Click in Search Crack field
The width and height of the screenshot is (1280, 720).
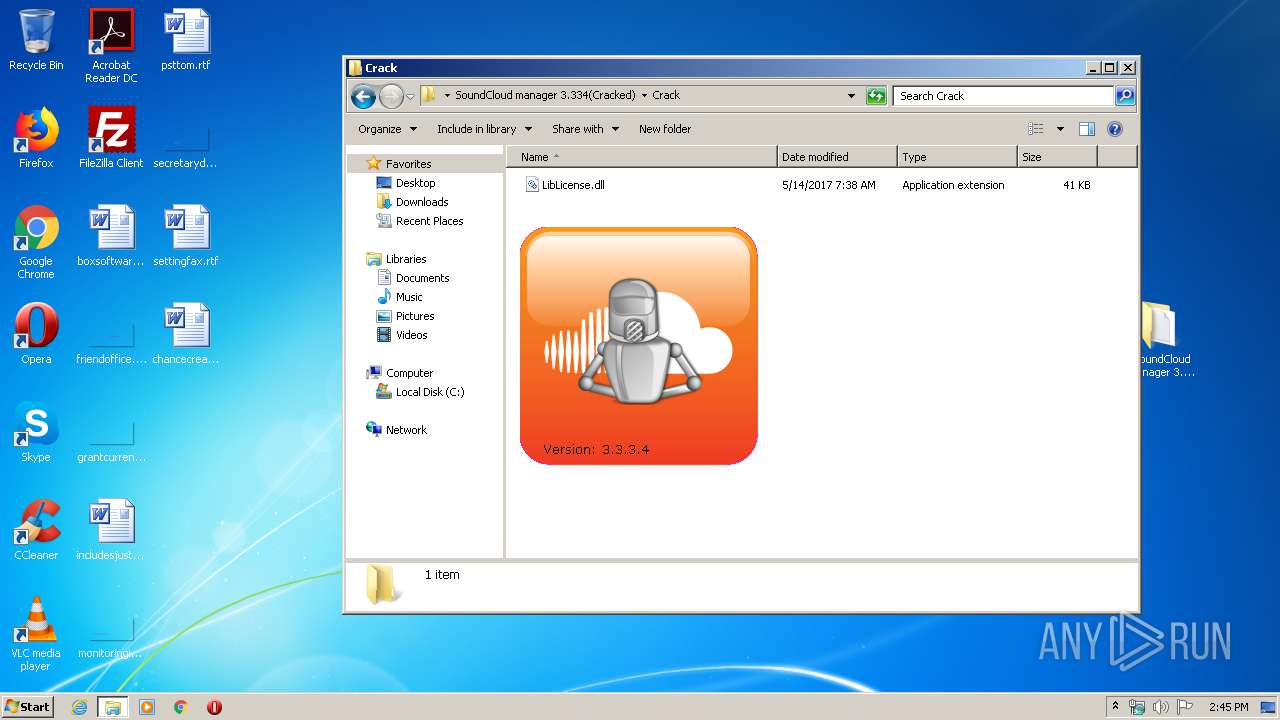tap(1003, 96)
